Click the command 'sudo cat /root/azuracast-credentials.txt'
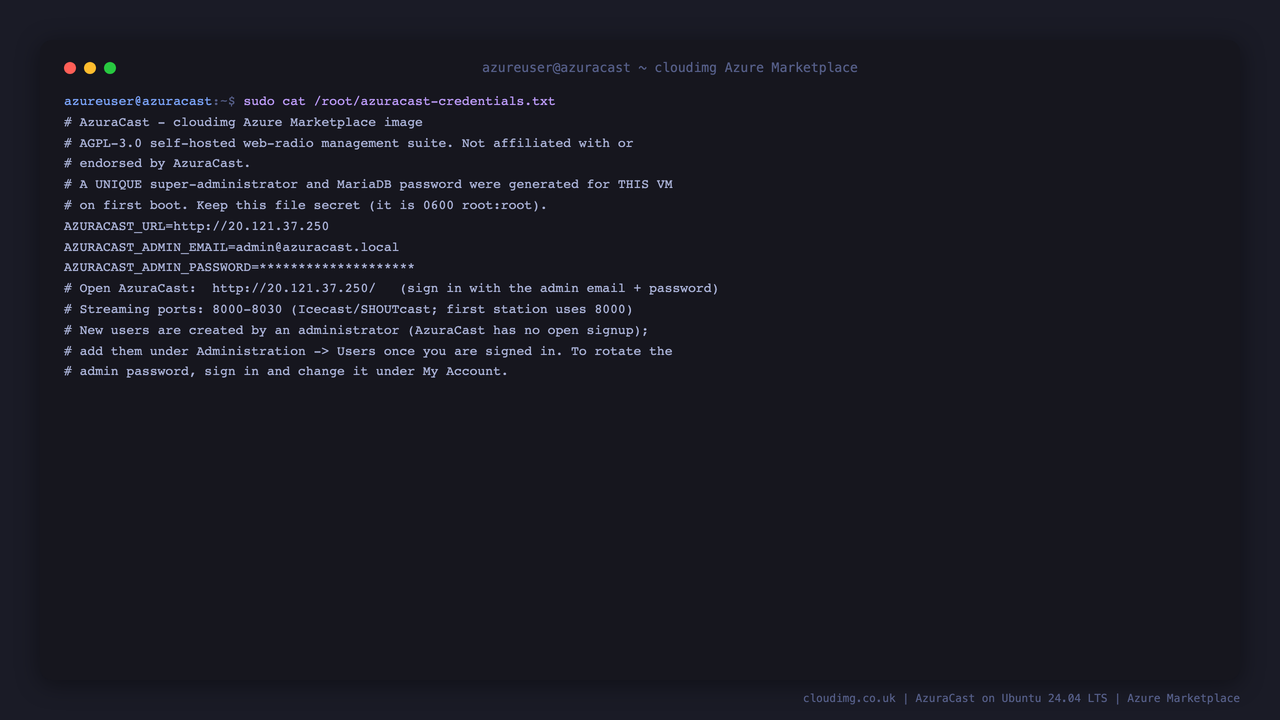Image resolution: width=1280 pixels, height=720 pixels. (x=399, y=101)
